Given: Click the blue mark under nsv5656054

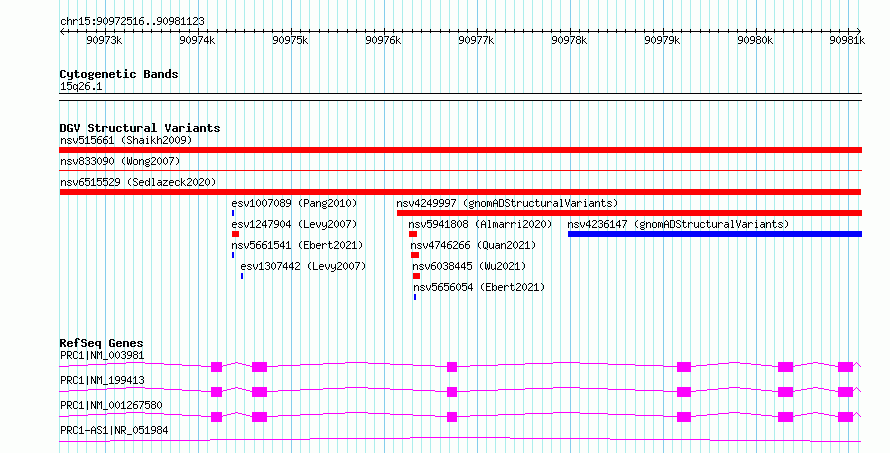Looking at the screenshot, I should [x=415, y=297].
